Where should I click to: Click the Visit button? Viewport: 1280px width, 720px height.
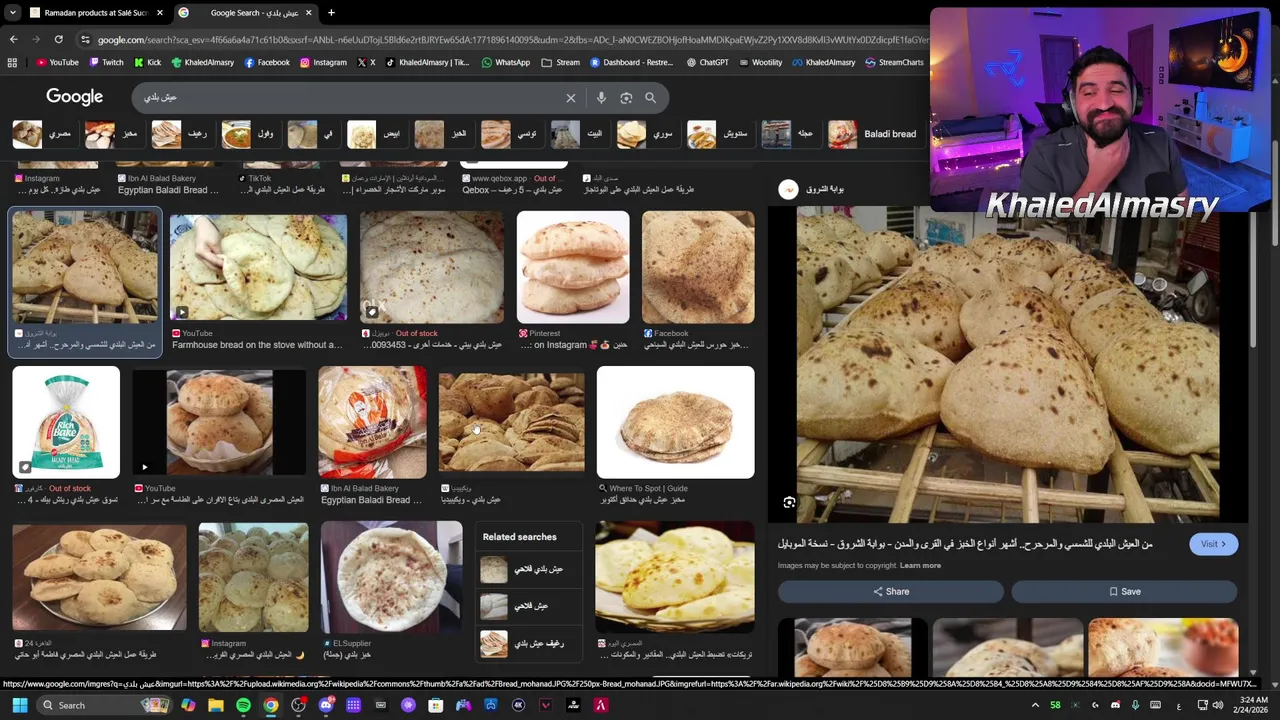pos(1213,544)
